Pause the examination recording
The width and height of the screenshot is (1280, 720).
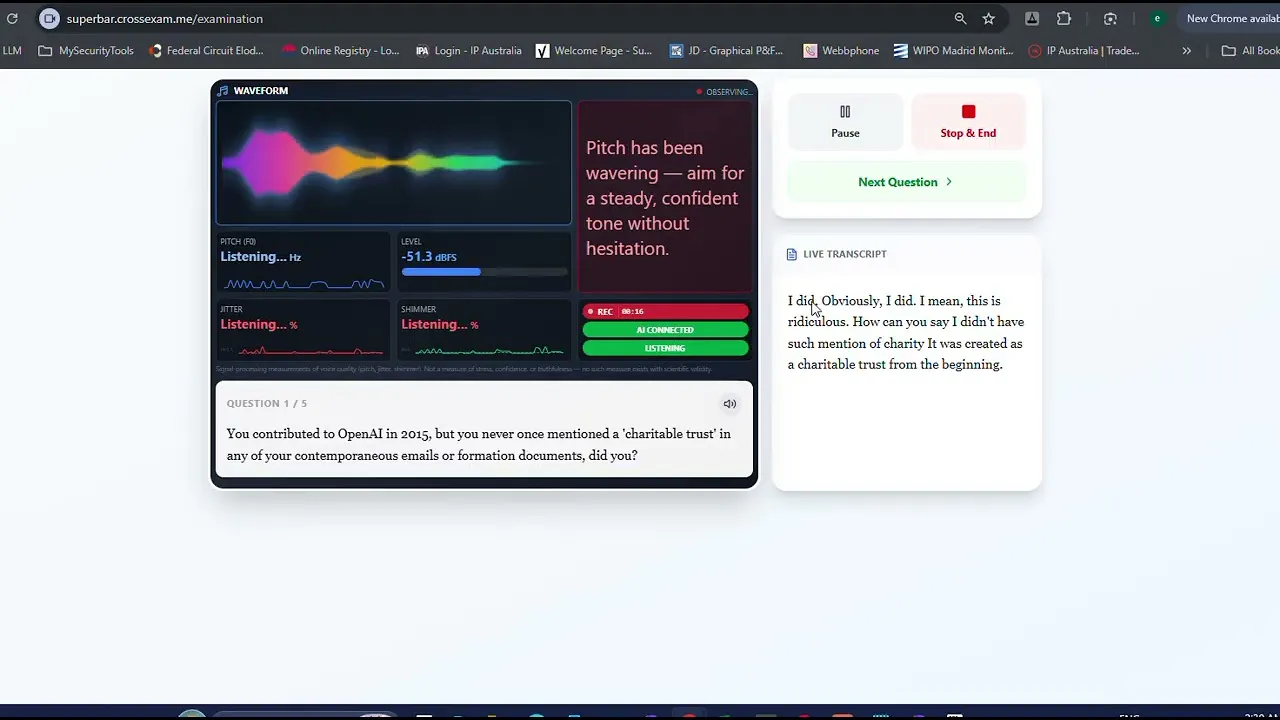(845, 122)
